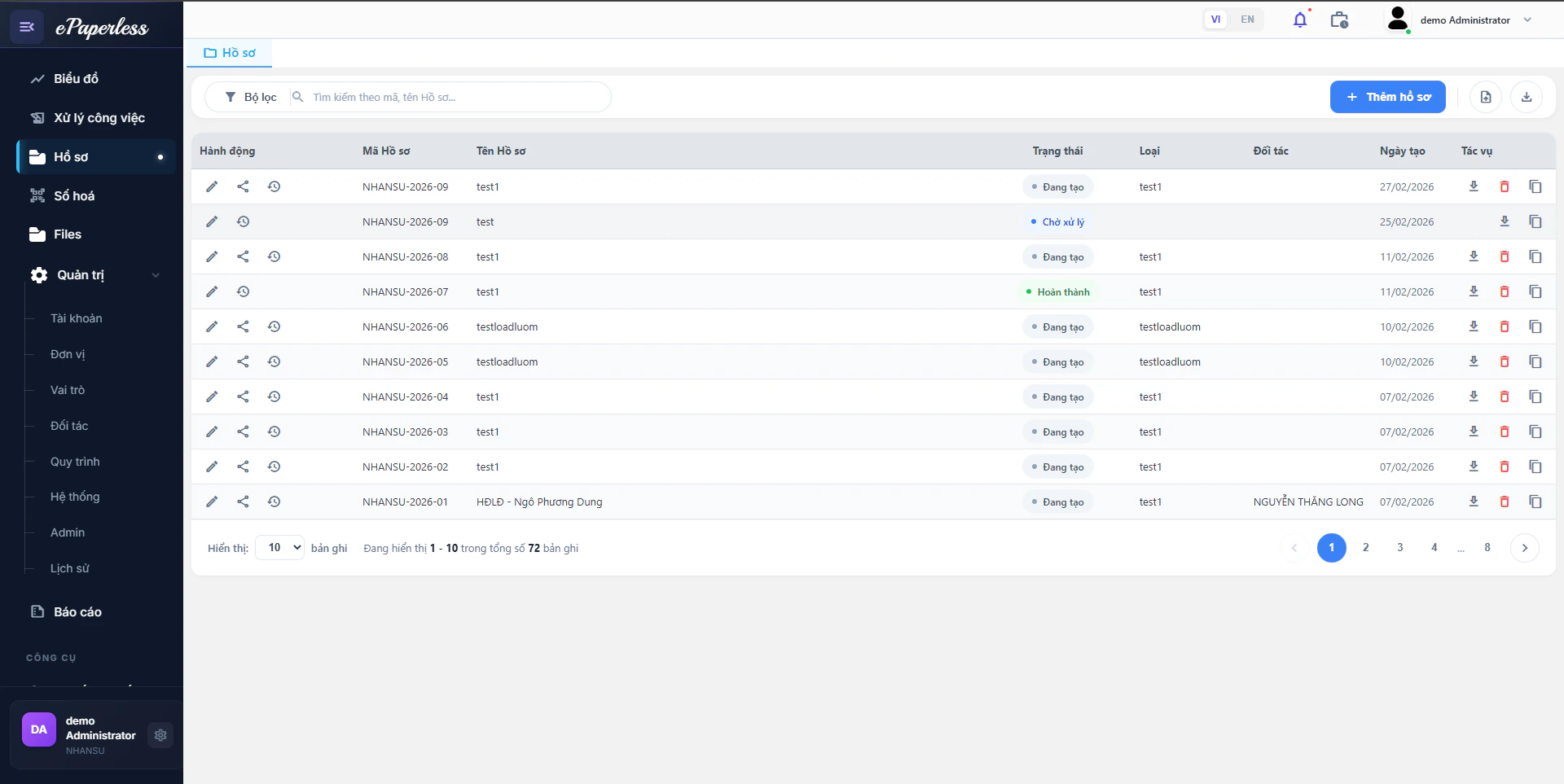Delete record NHANSU-2026-05
This screenshot has height=784, width=1564.
(x=1505, y=361)
